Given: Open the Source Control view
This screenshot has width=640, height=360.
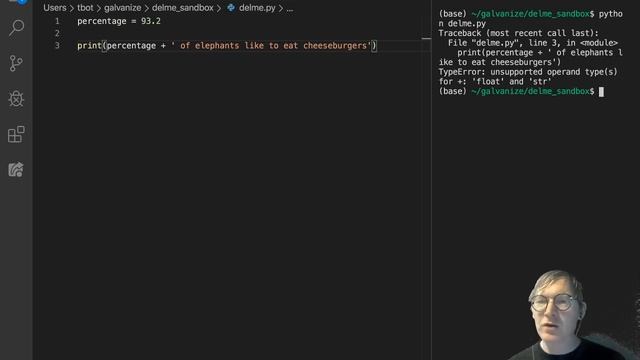Looking at the screenshot, I should 16,63.
